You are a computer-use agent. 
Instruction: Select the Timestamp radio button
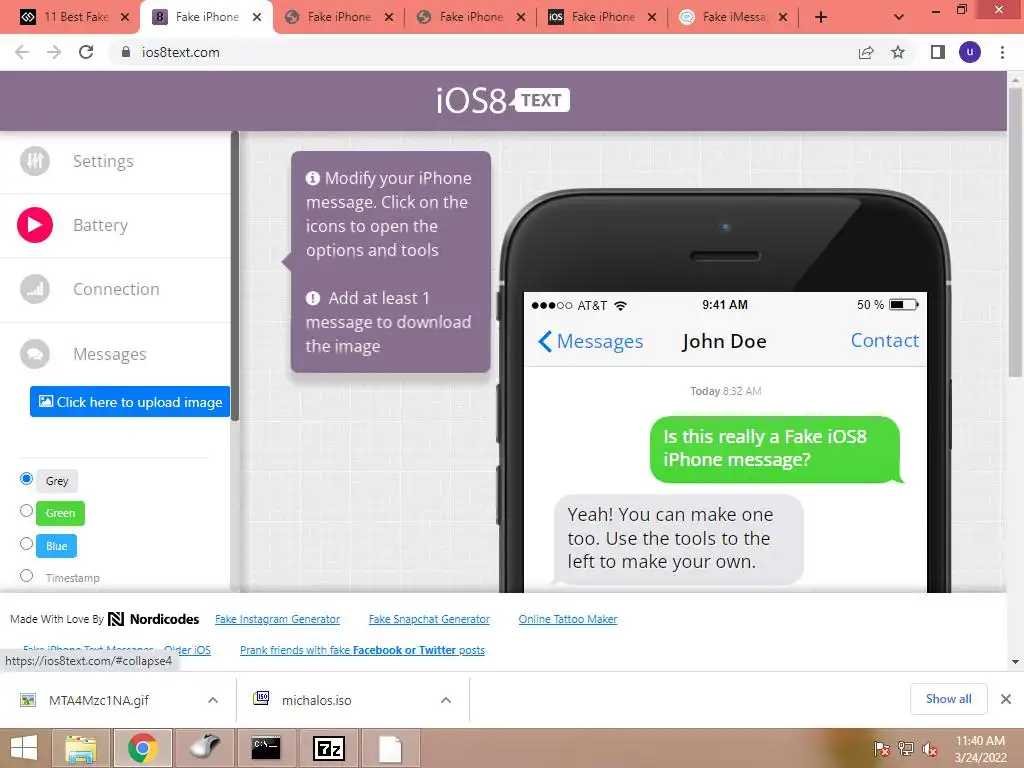coord(26,575)
